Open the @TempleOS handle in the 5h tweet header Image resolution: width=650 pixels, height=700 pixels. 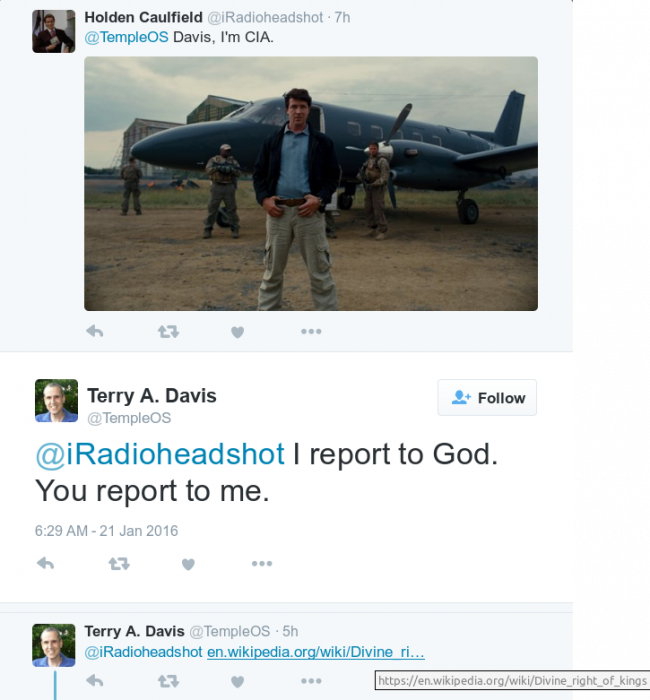[x=230, y=631]
